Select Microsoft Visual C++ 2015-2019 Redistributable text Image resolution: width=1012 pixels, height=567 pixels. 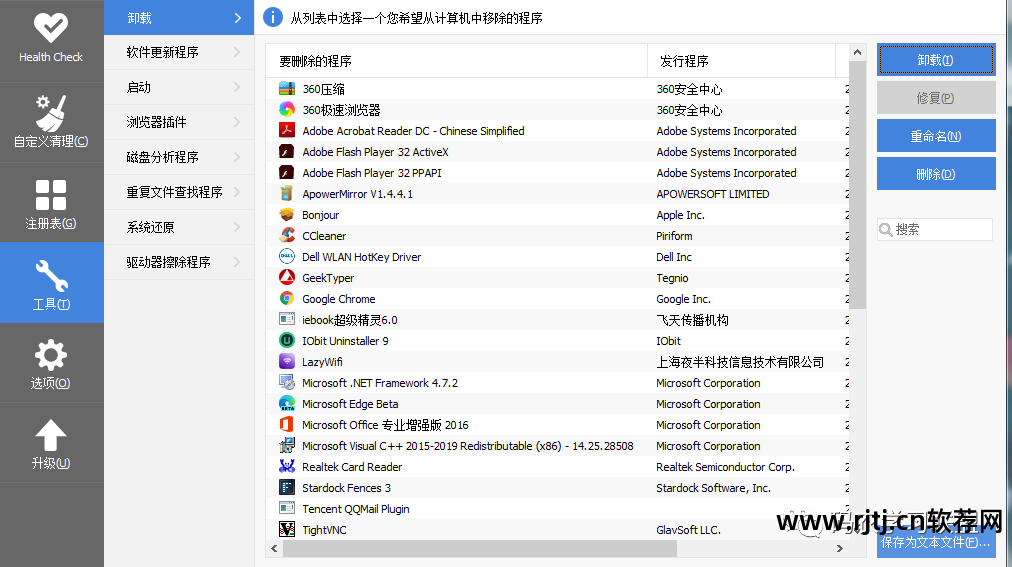[468, 446]
